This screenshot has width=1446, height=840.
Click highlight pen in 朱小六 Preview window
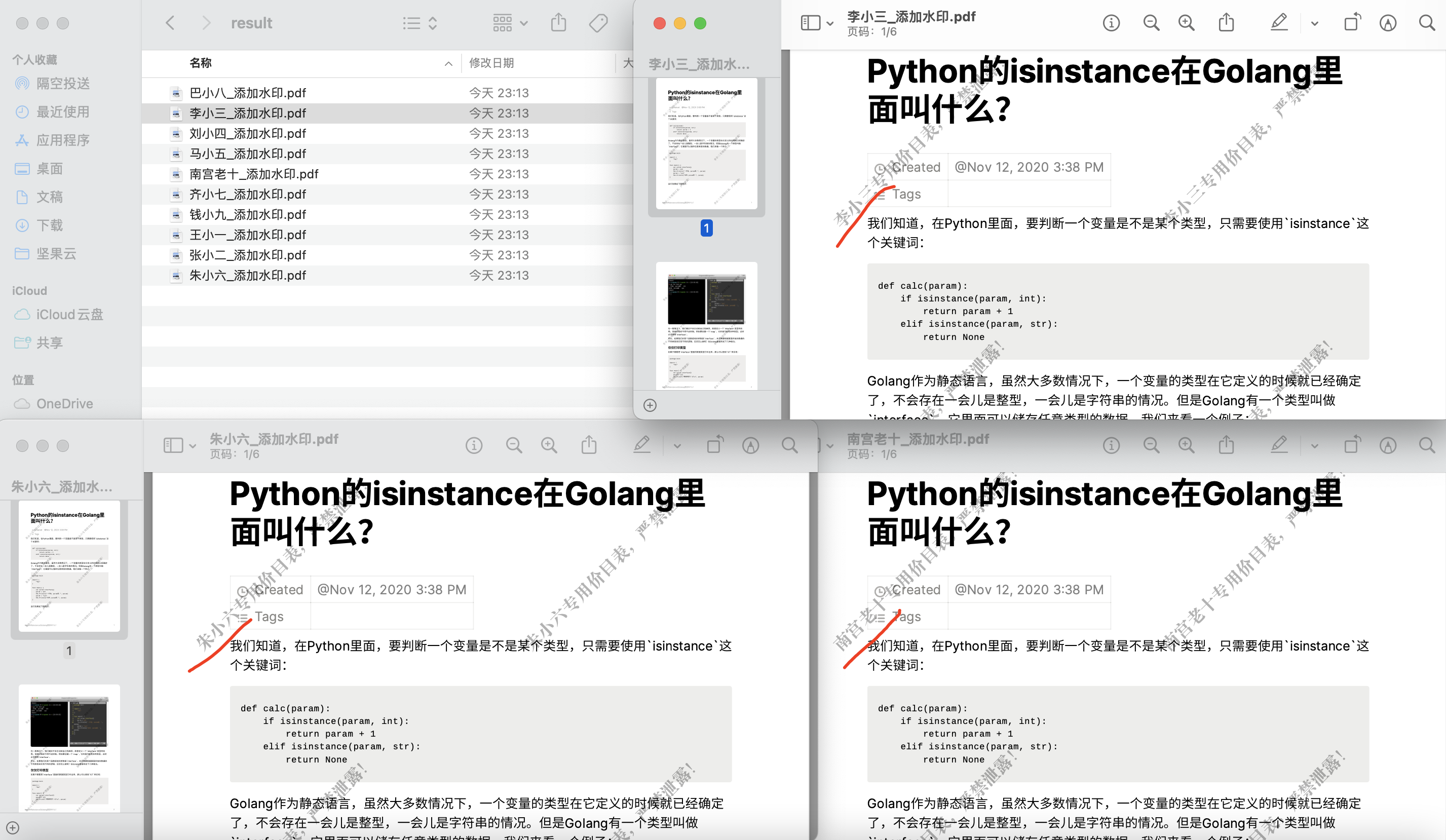[x=641, y=445]
